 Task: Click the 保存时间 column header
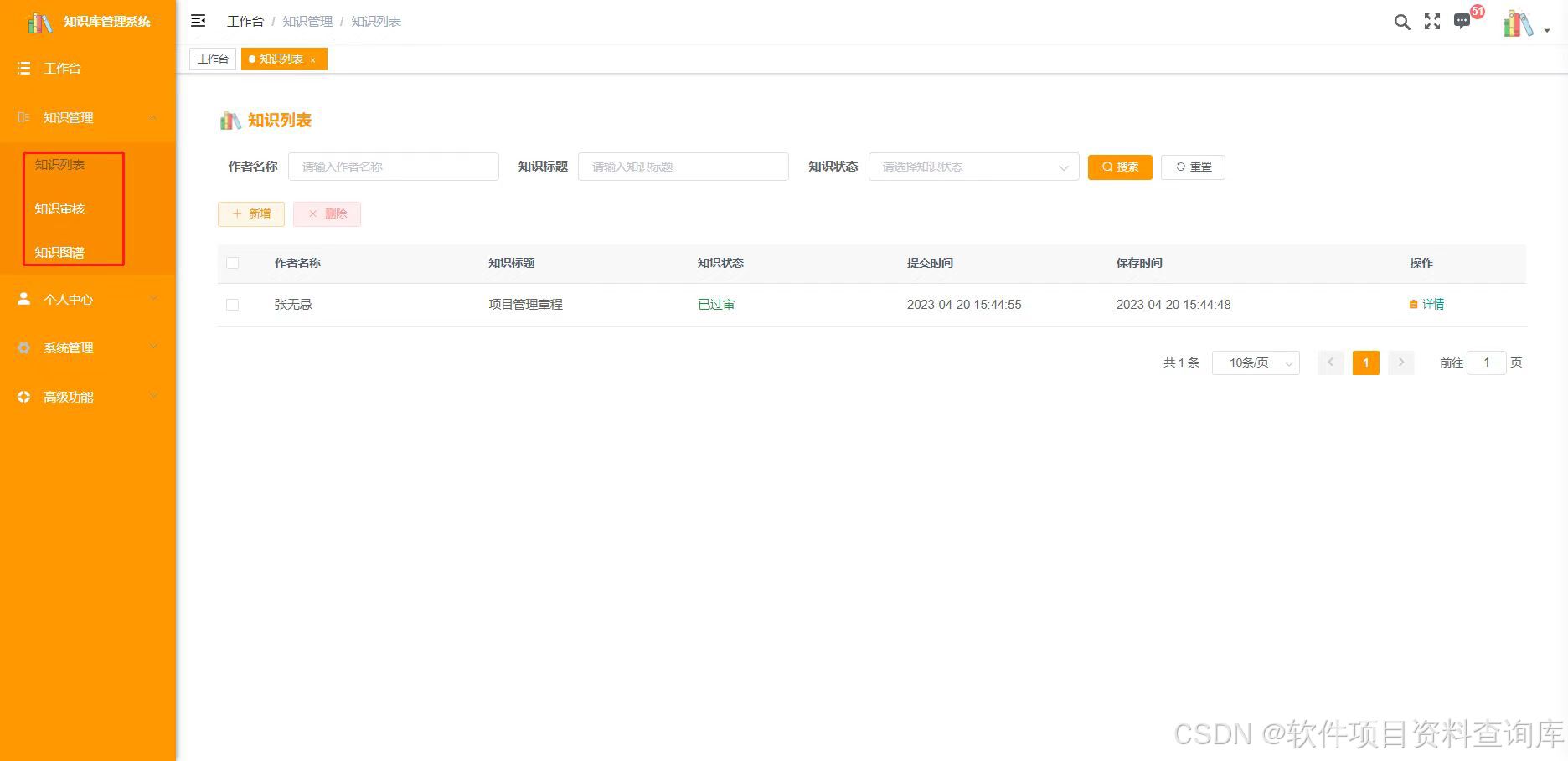point(1139,263)
